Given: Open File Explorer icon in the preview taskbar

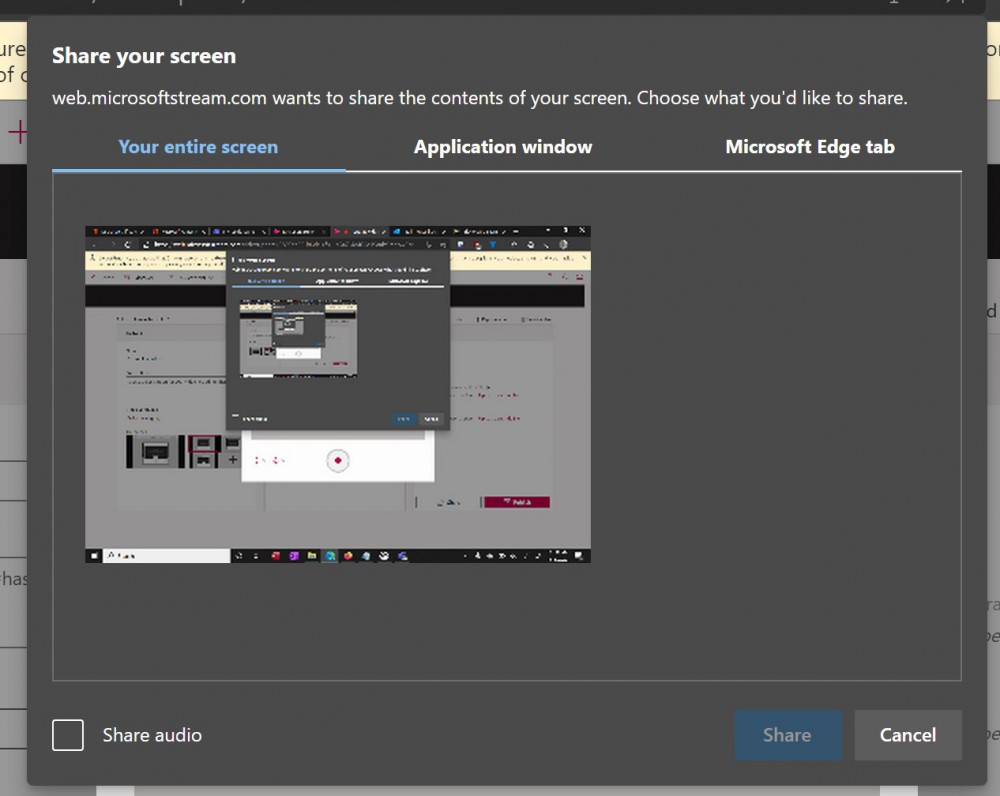Looking at the screenshot, I should point(311,553).
